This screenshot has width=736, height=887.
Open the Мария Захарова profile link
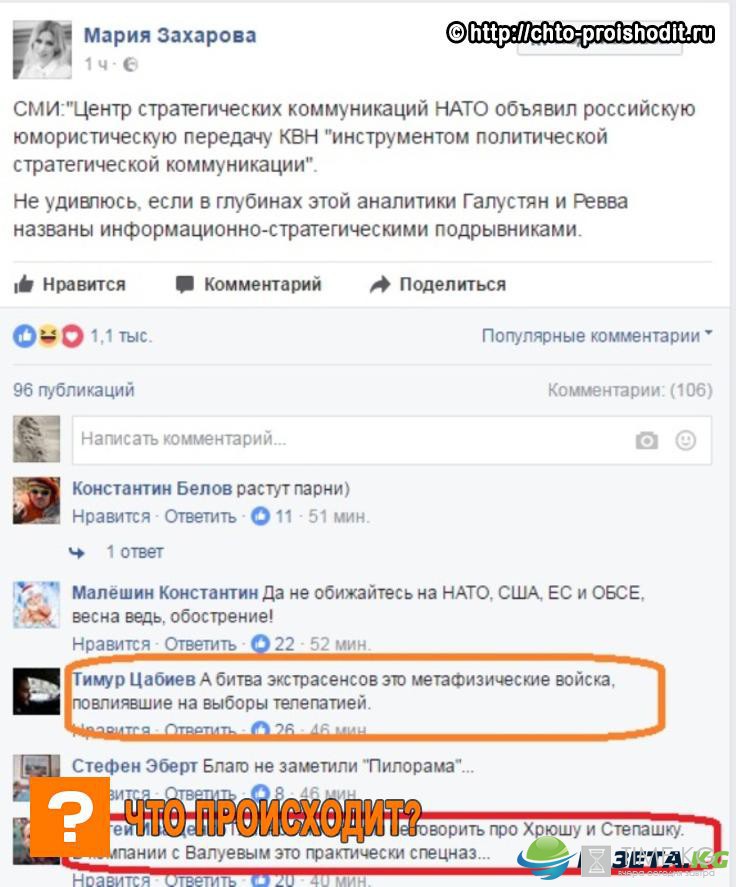pyautogui.click(x=170, y=35)
